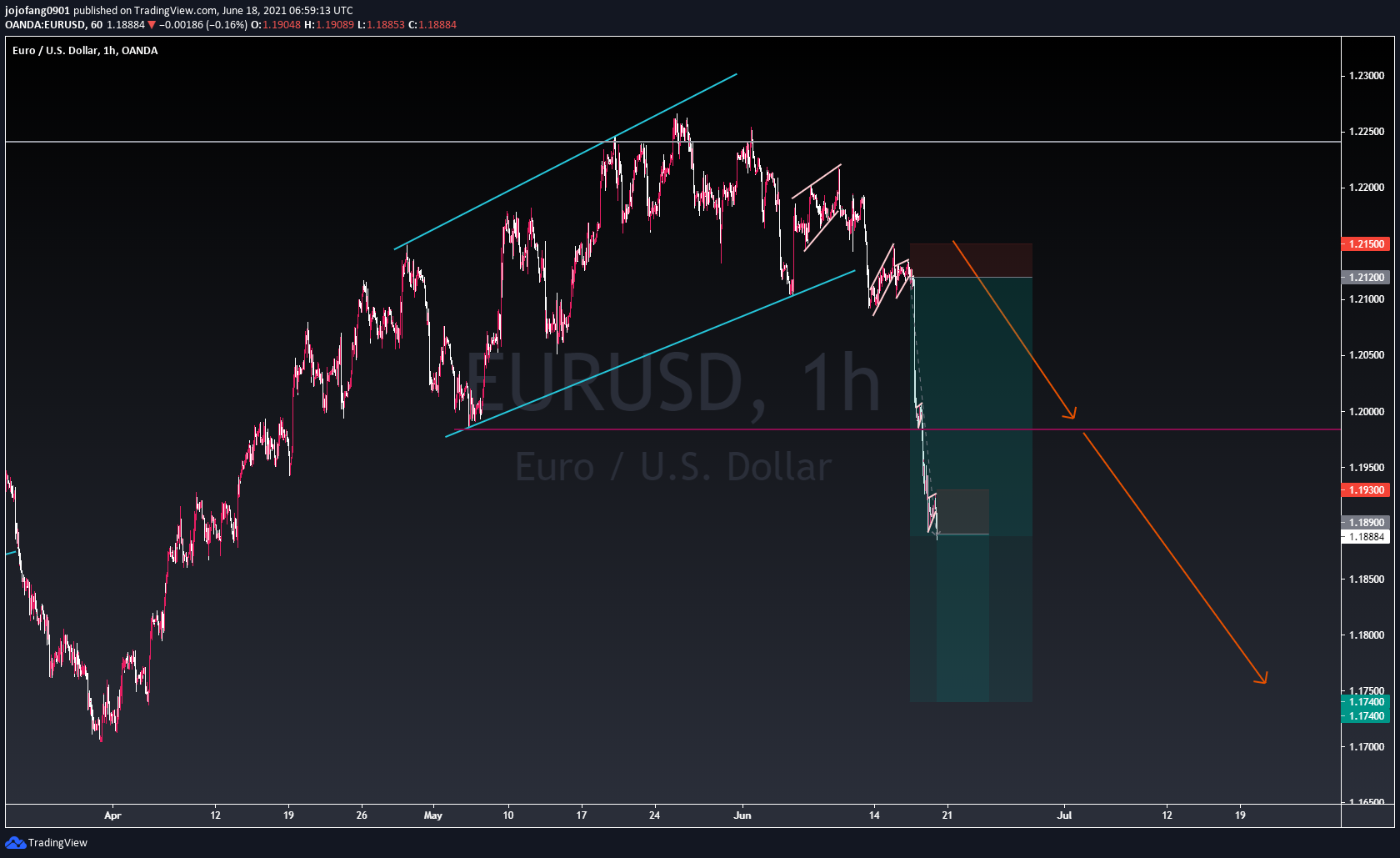The width and height of the screenshot is (1400, 858).
Task: Click the low value L:1.18853
Action: pyautogui.click(x=381, y=25)
